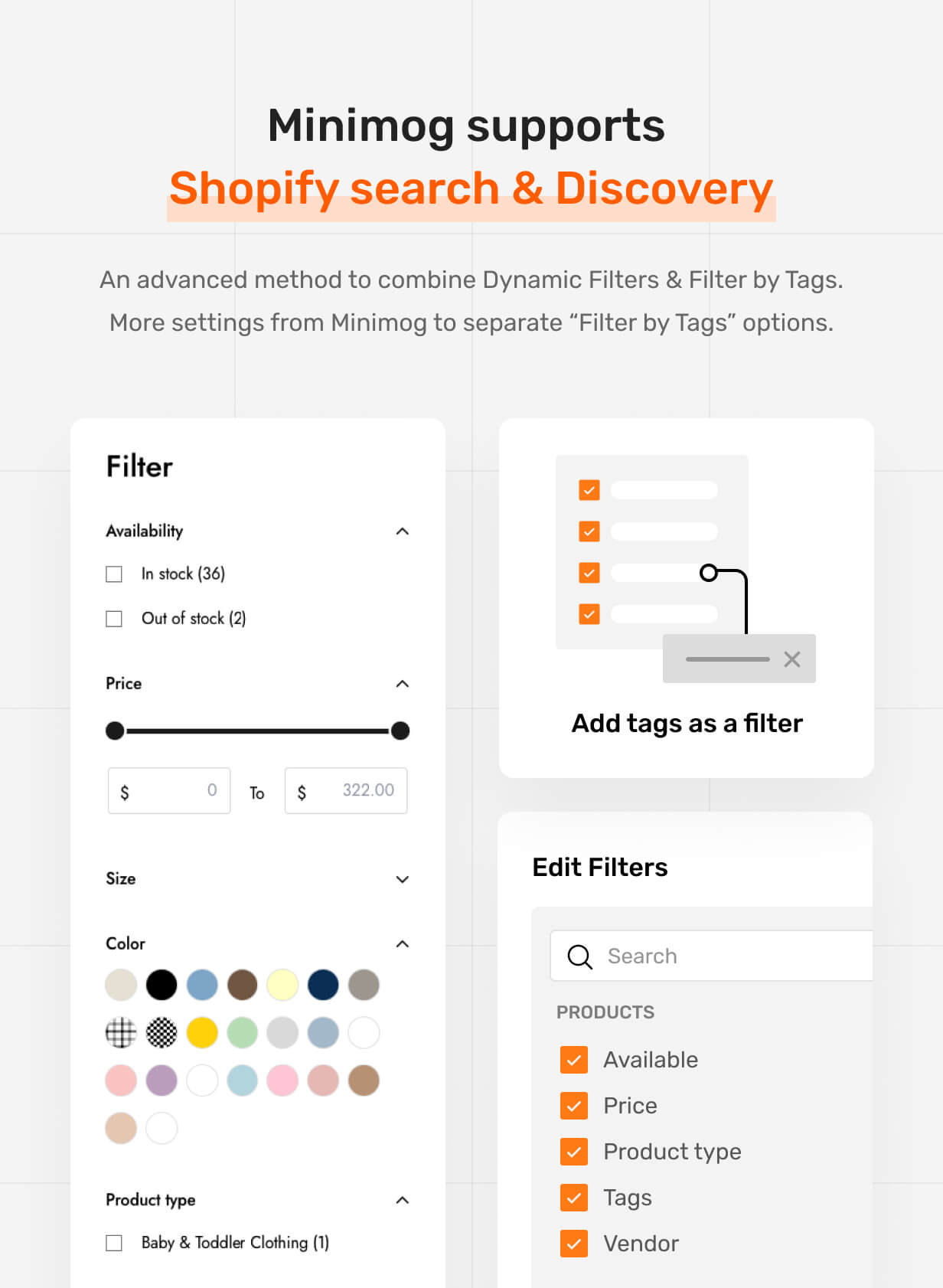This screenshot has height=1288, width=943.
Task: Collapse the Product type filter section
Action: (x=402, y=1200)
